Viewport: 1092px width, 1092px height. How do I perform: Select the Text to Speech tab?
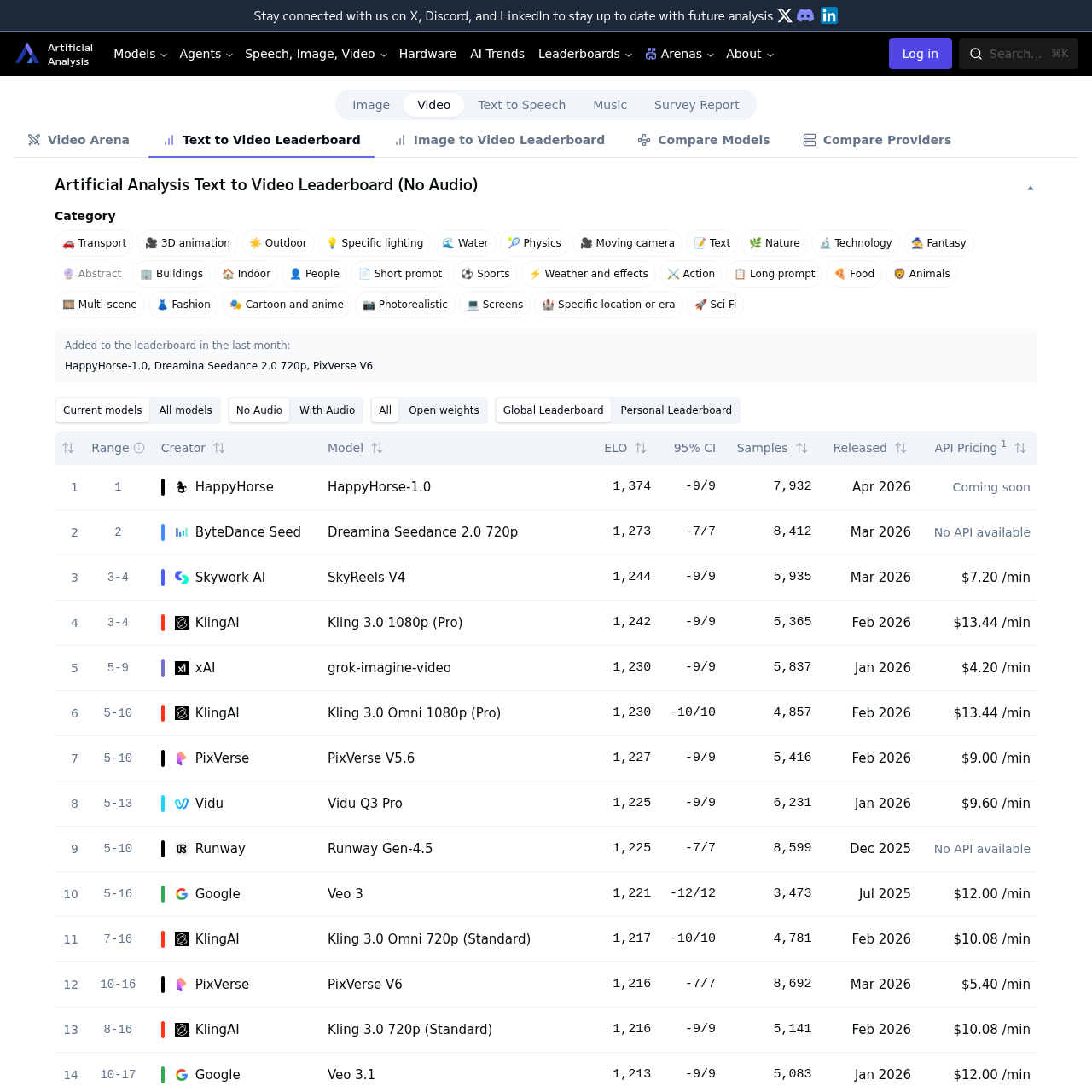521,105
